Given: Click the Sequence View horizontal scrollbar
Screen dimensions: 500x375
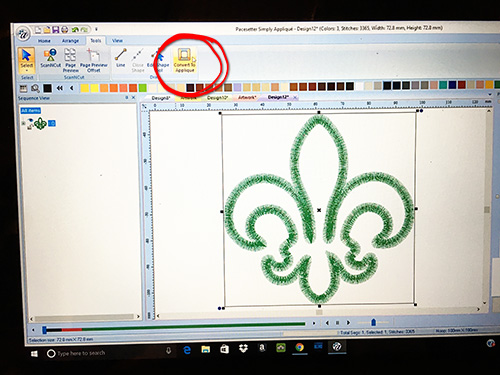Looking at the screenshot, I should tap(85, 317).
